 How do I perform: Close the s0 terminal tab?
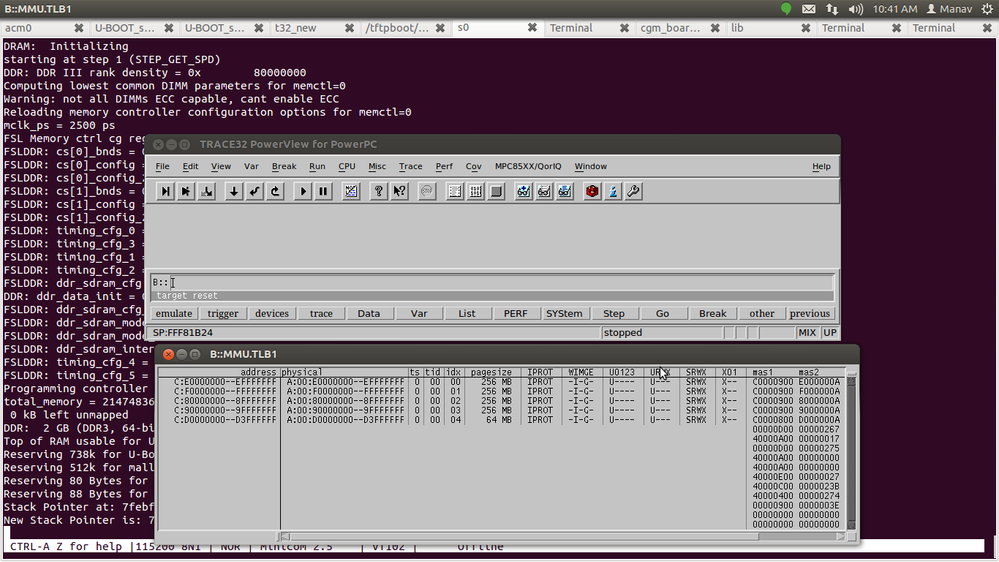(x=532, y=28)
